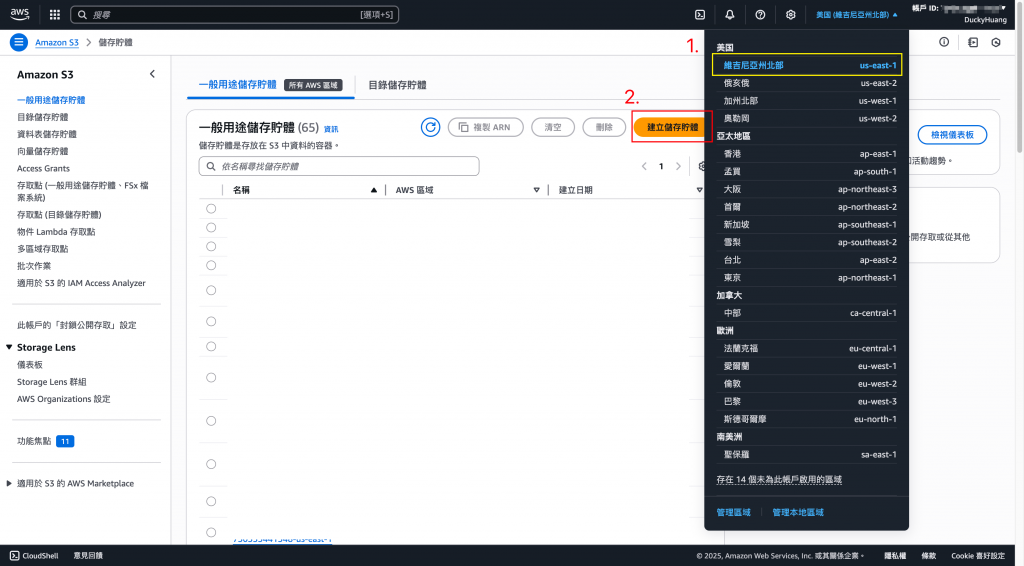
Task: Click 意見回饋 feedback in footer
Action: (88, 556)
